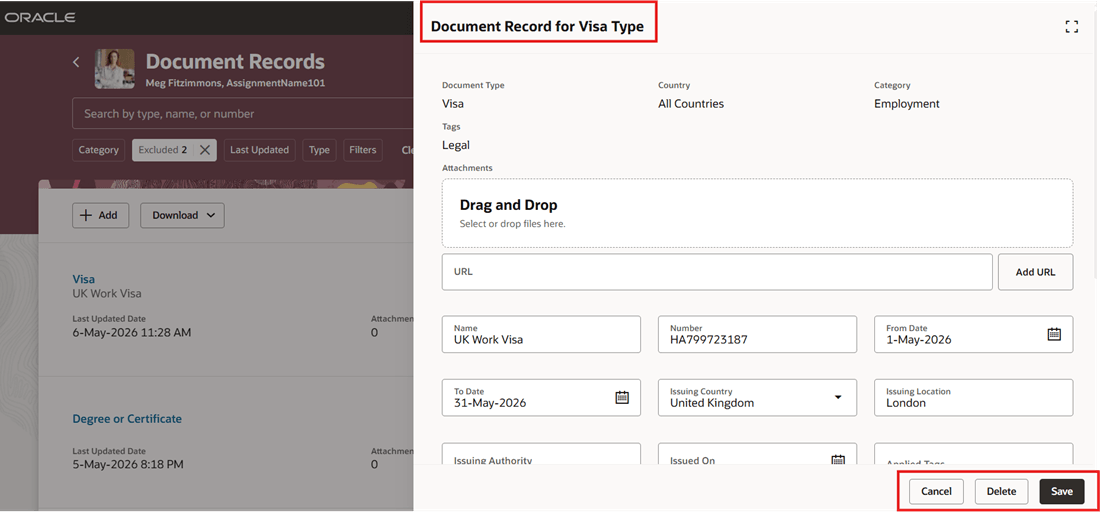
Task: Click the Meg Fitzimmons, AssignmentName101 subtitle
Action: [x=235, y=83]
